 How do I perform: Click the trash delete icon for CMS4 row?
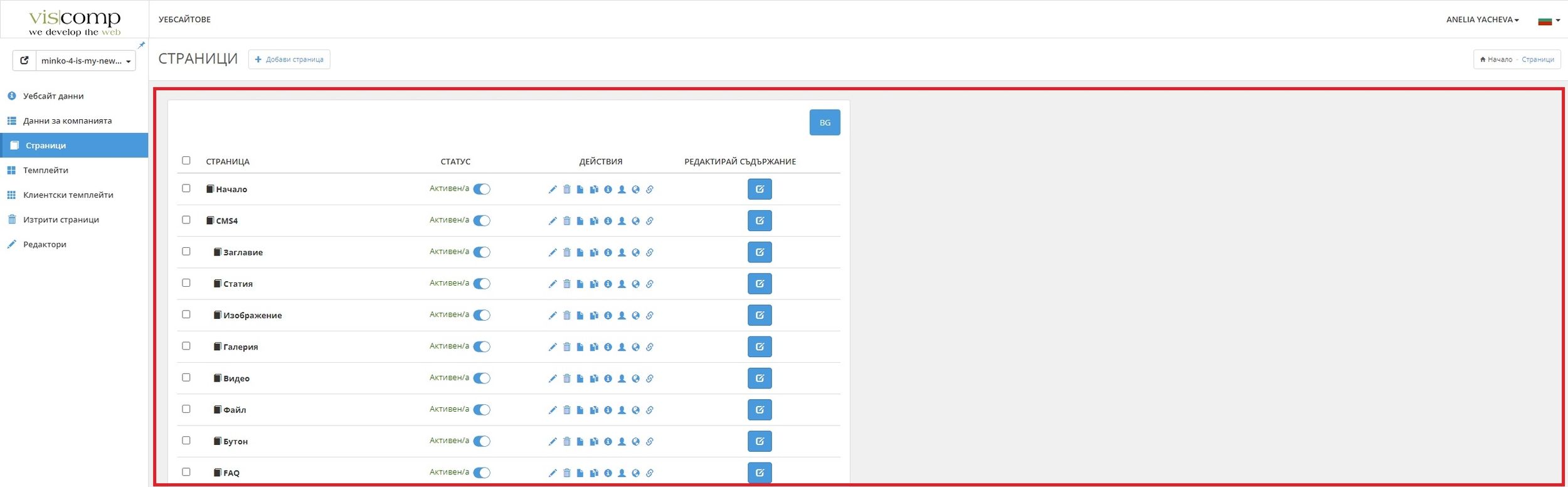pyautogui.click(x=566, y=221)
